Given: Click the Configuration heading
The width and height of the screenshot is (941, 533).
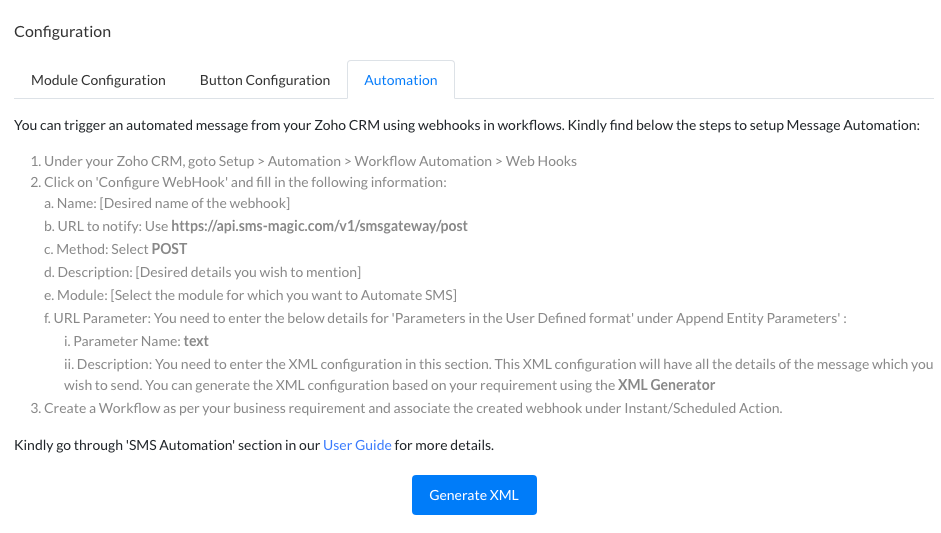Looking at the screenshot, I should [62, 31].
